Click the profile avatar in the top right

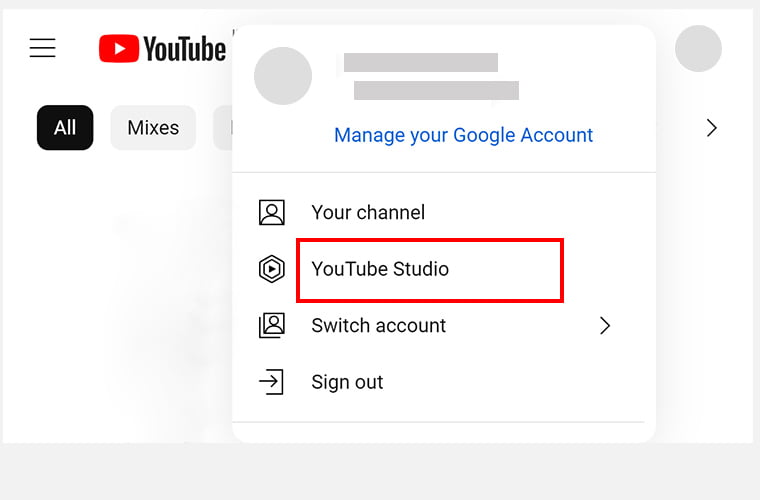click(698, 48)
